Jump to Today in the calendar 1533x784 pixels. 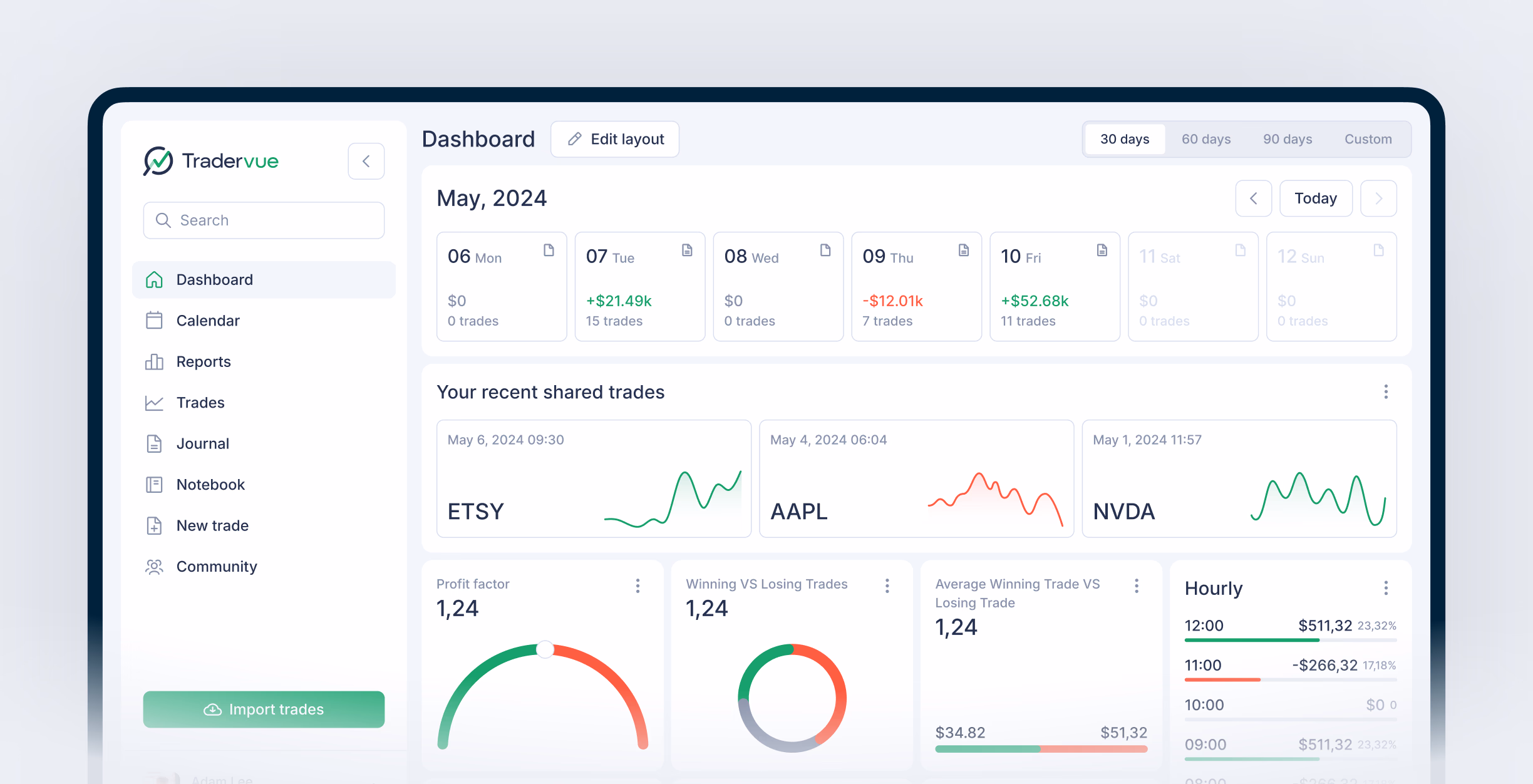[1316, 199]
